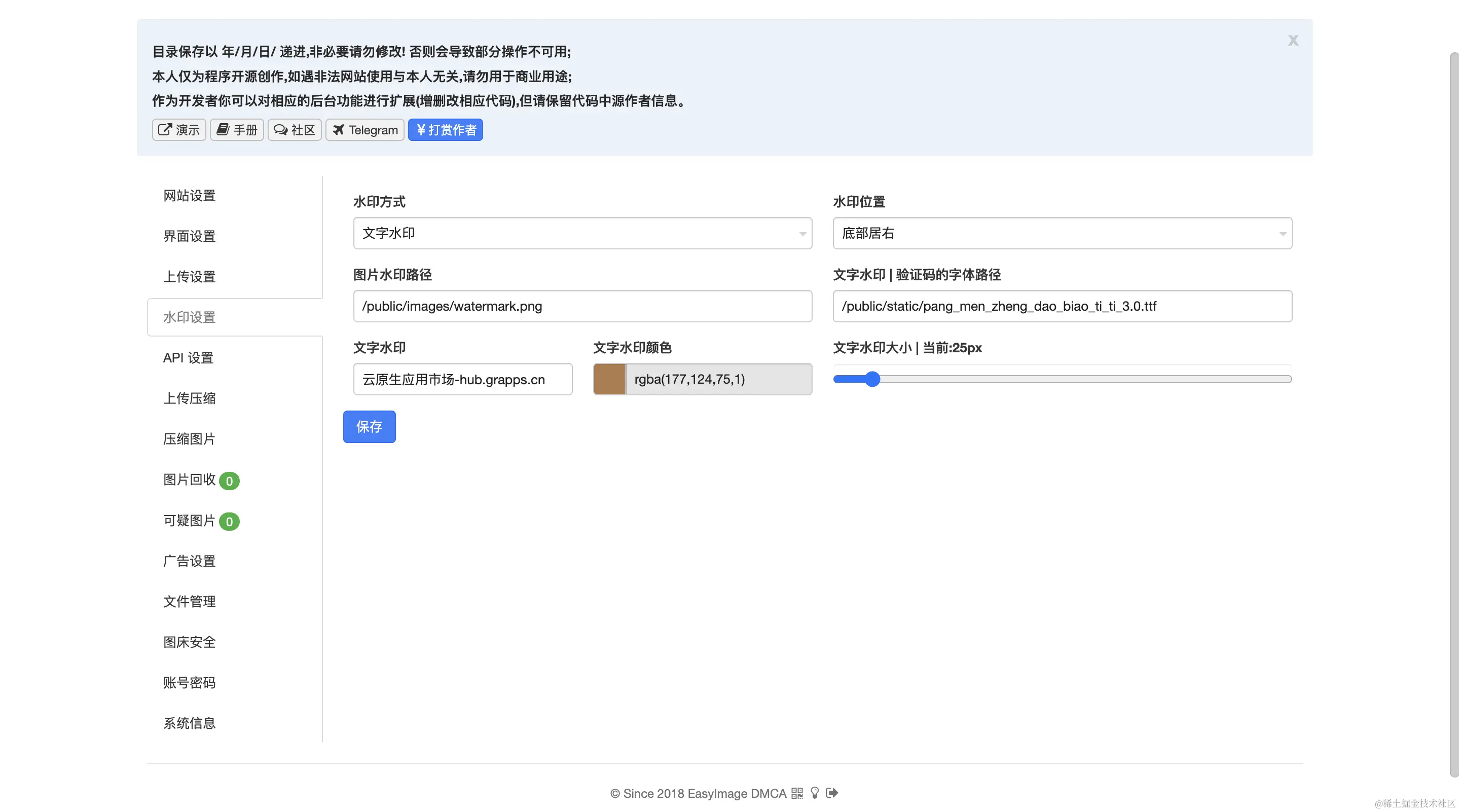Open the 网站设置 tab

pyautogui.click(x=189, y=196)
